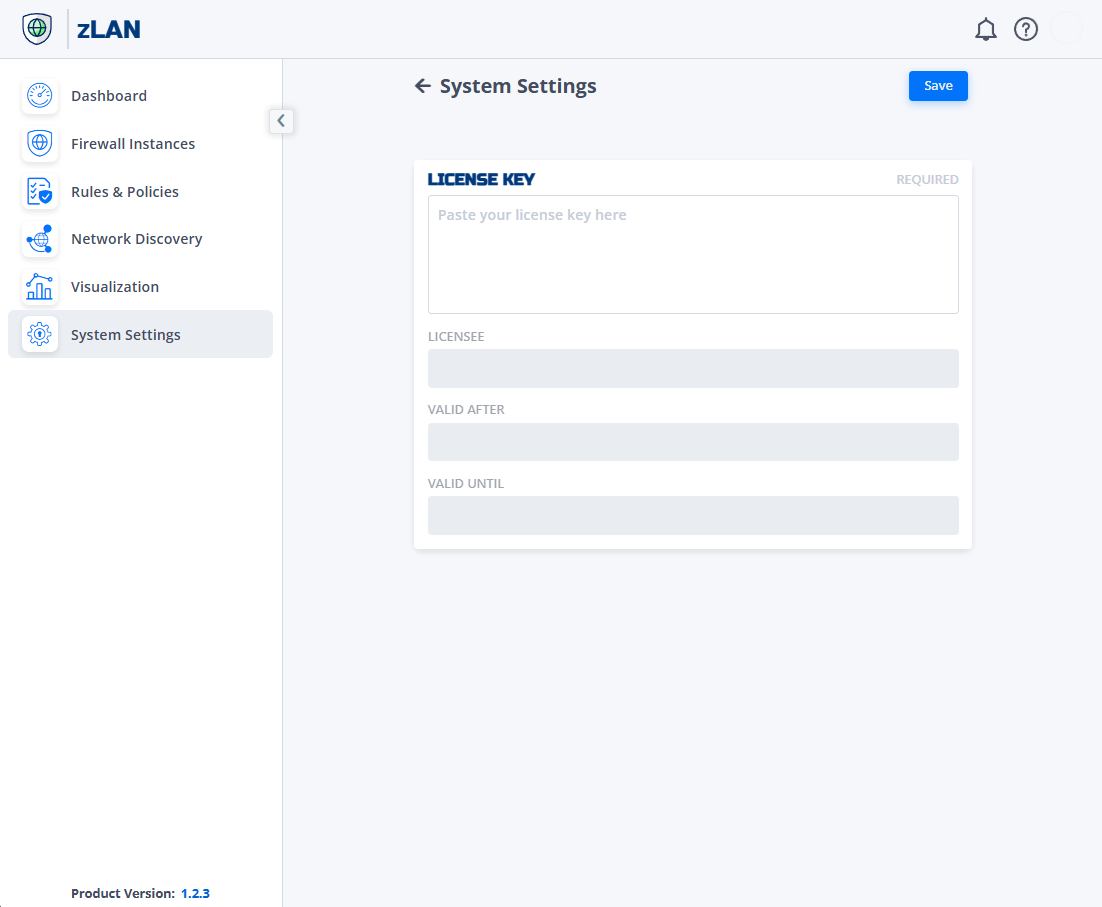Viewport: 1102px width, 907px height.
Task: Click the help question mark icon
Action: point(1026,29)
